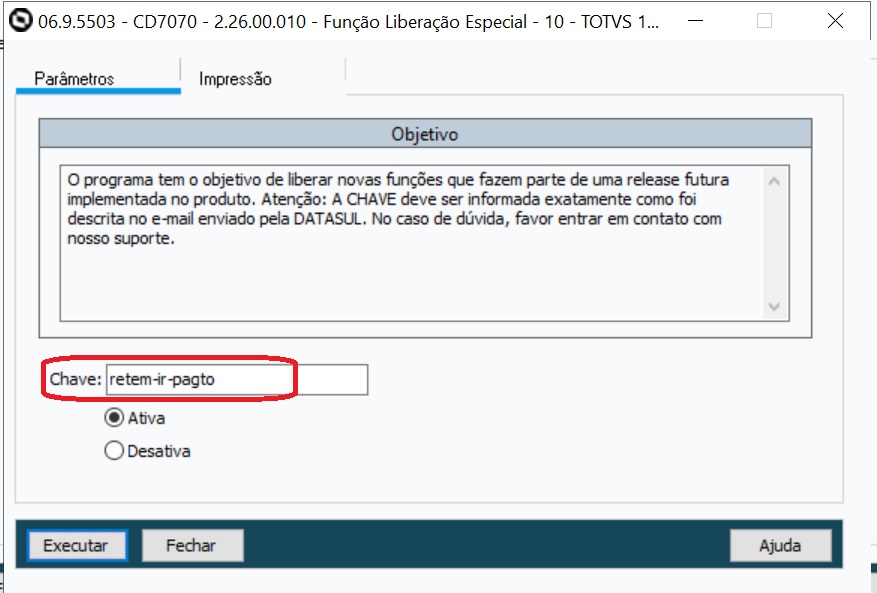The height and width of the screenshot is (593, 877).
Task: Select the Desativa radio button
Action: (x=114, y=450)
